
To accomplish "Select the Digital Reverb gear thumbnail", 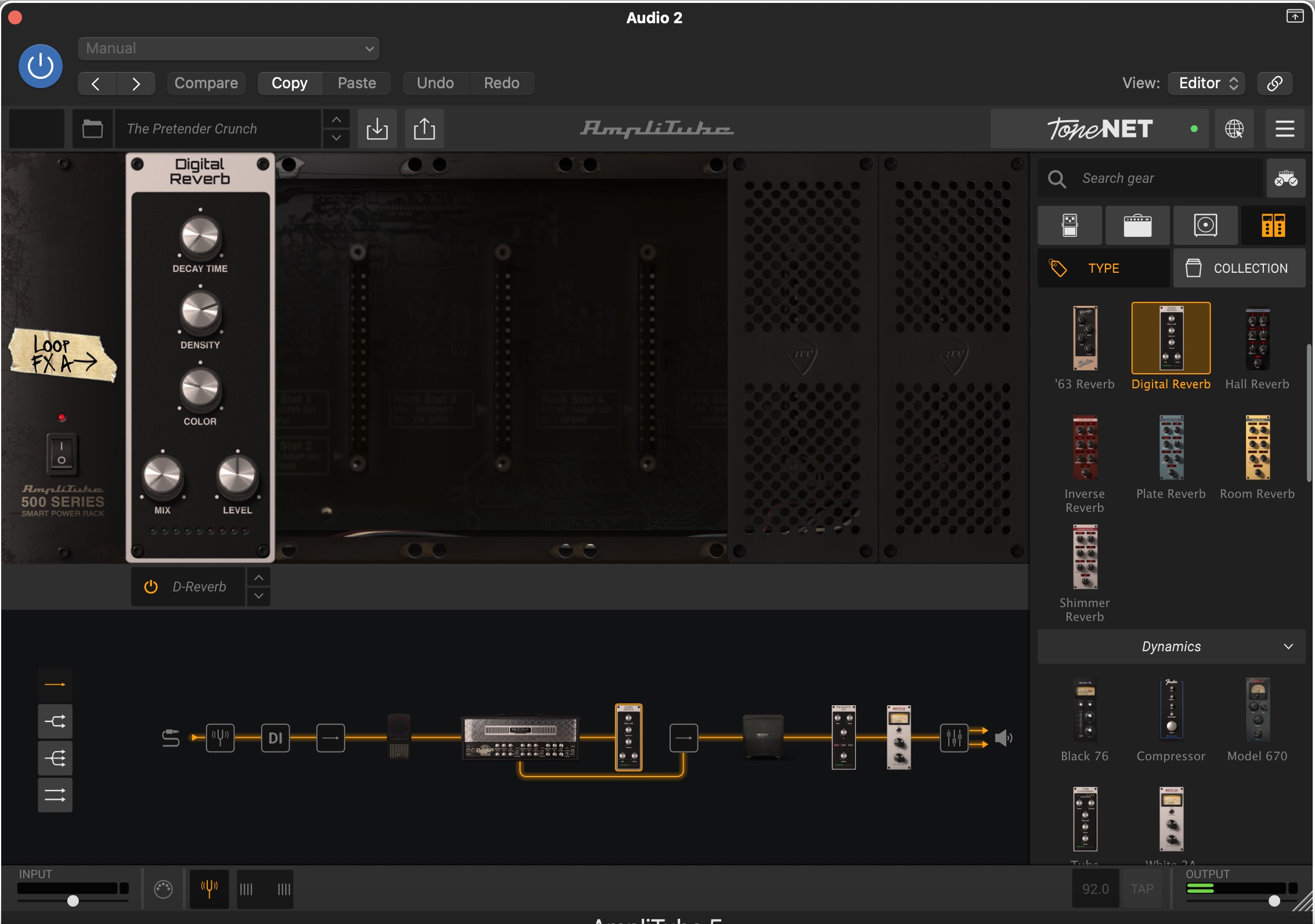I will tap(1171, 338).
